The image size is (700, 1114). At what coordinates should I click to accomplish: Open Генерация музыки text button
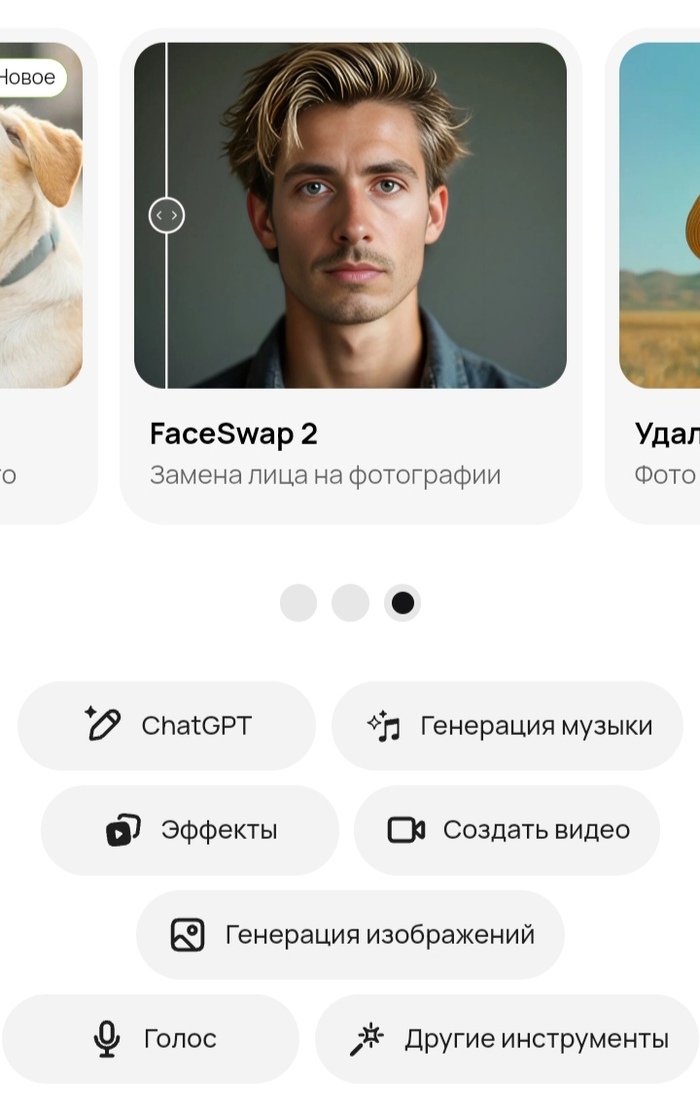pos(537,725)
